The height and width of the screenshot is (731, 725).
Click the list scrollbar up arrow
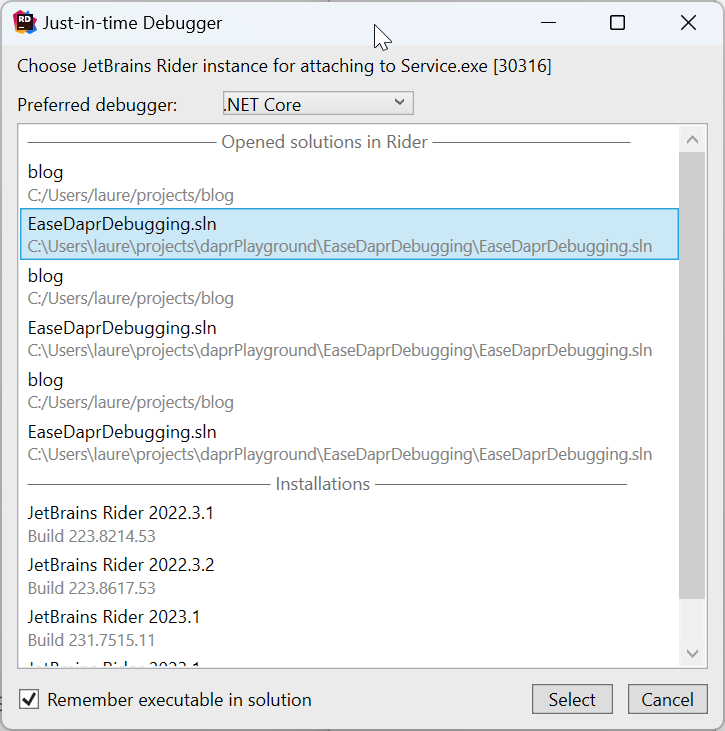[x=692, y=139]
